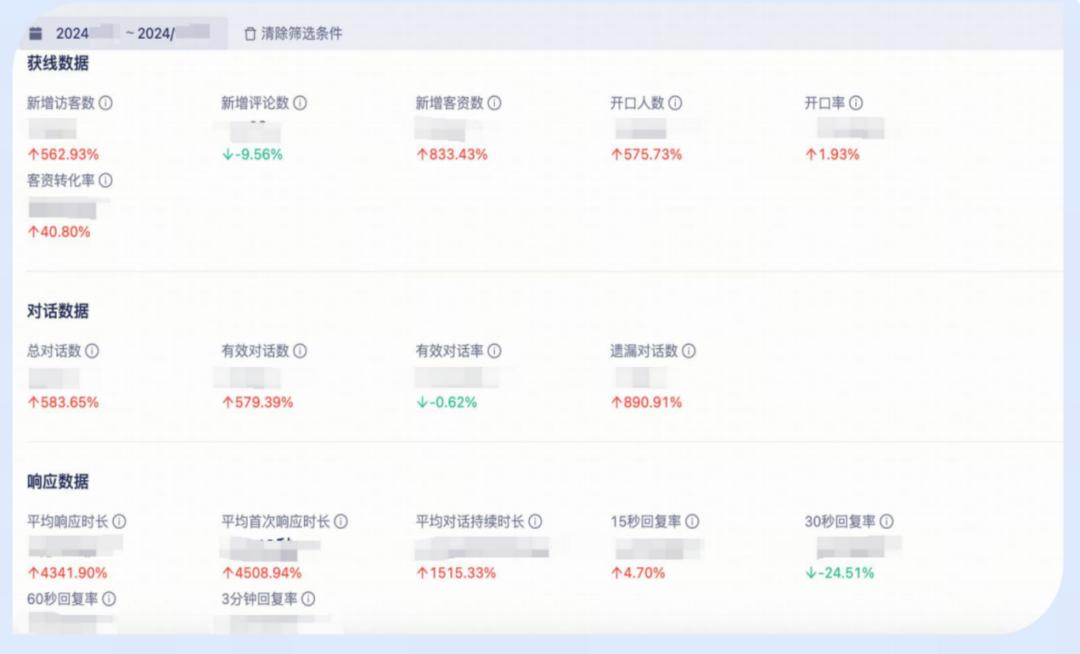Click info icon beside 平均对话持续时长
The image size is (1080, 654).
tap(535, 522)
